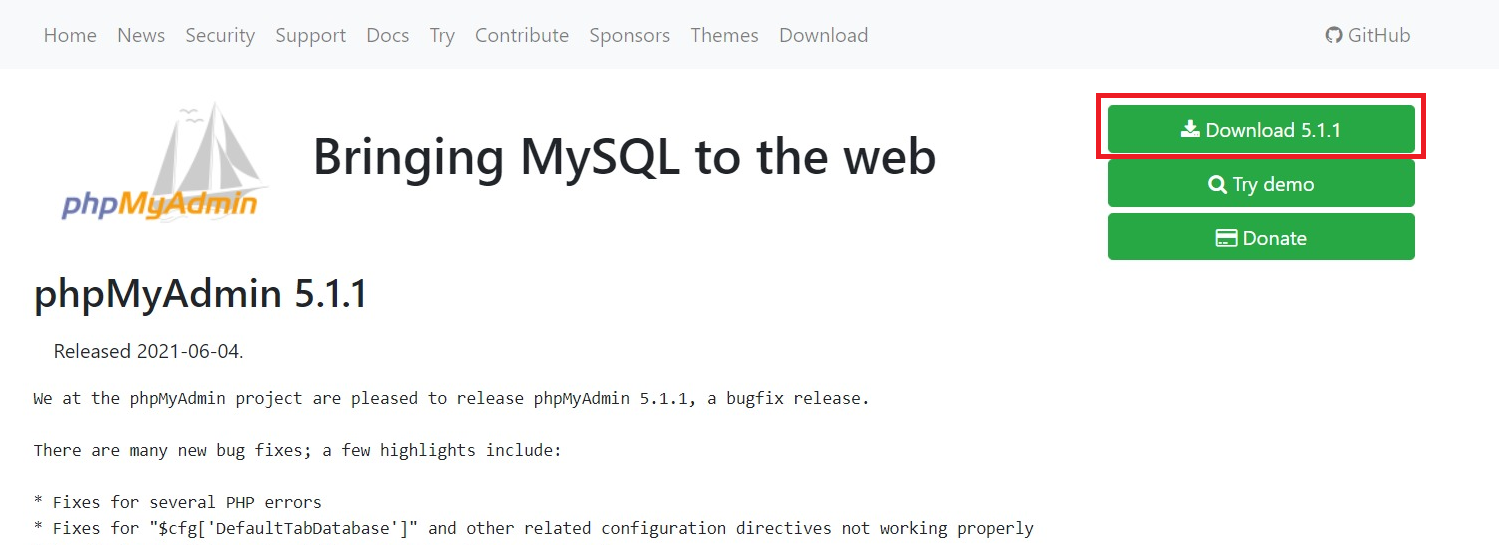
Task: Click the GitHub link text
Action: point(1379,35)
